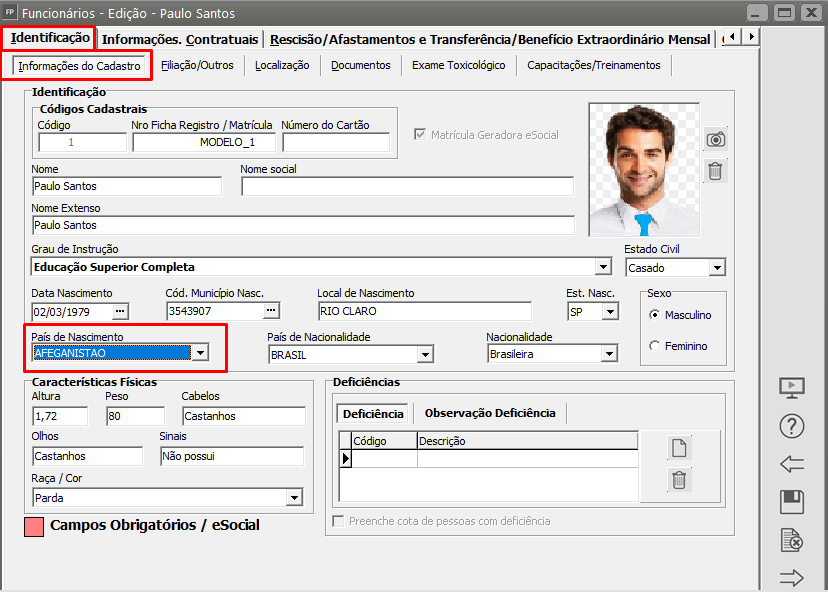The height and width of the screenshot is (592, 828).
Task: Go to previous record with left arrow
Action: coord(792,464)
